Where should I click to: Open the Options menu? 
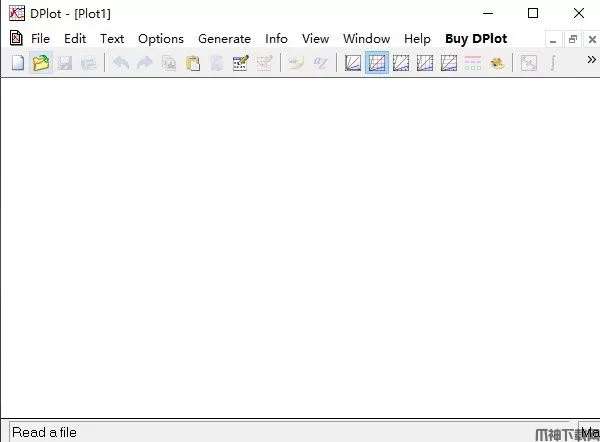click(160, 39)
